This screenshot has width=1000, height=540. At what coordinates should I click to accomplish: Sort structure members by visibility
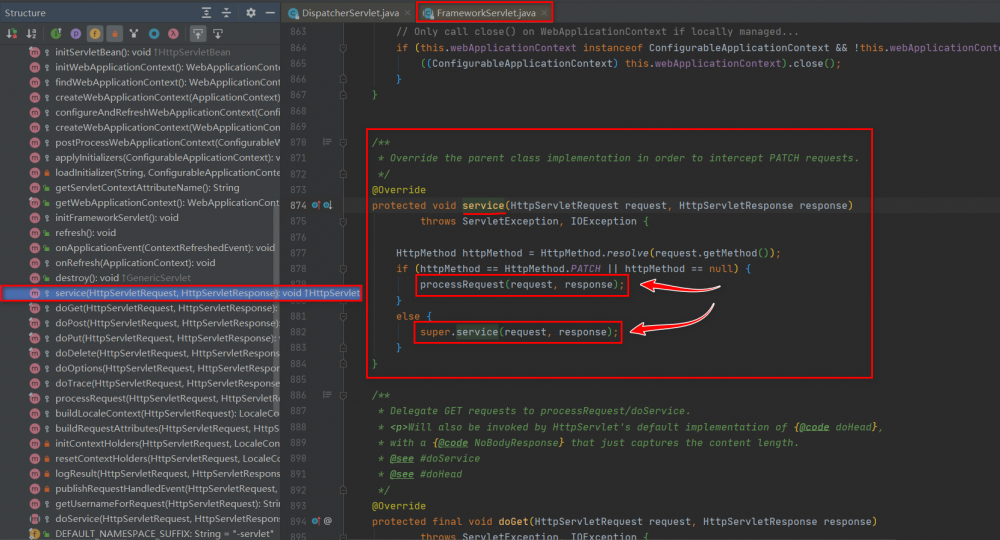click(11, 33)
